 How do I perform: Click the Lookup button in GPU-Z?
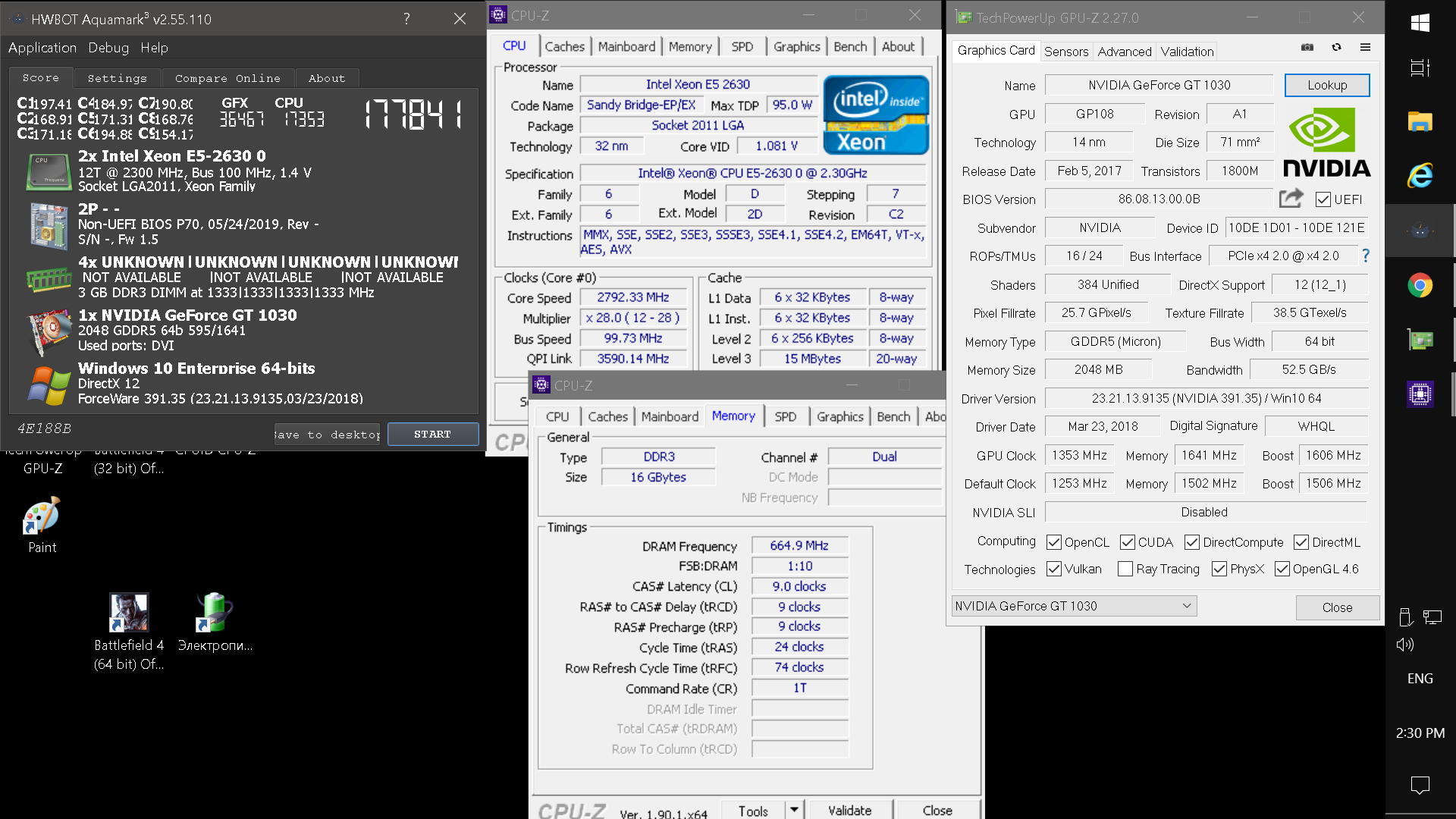click(1327, 85)
